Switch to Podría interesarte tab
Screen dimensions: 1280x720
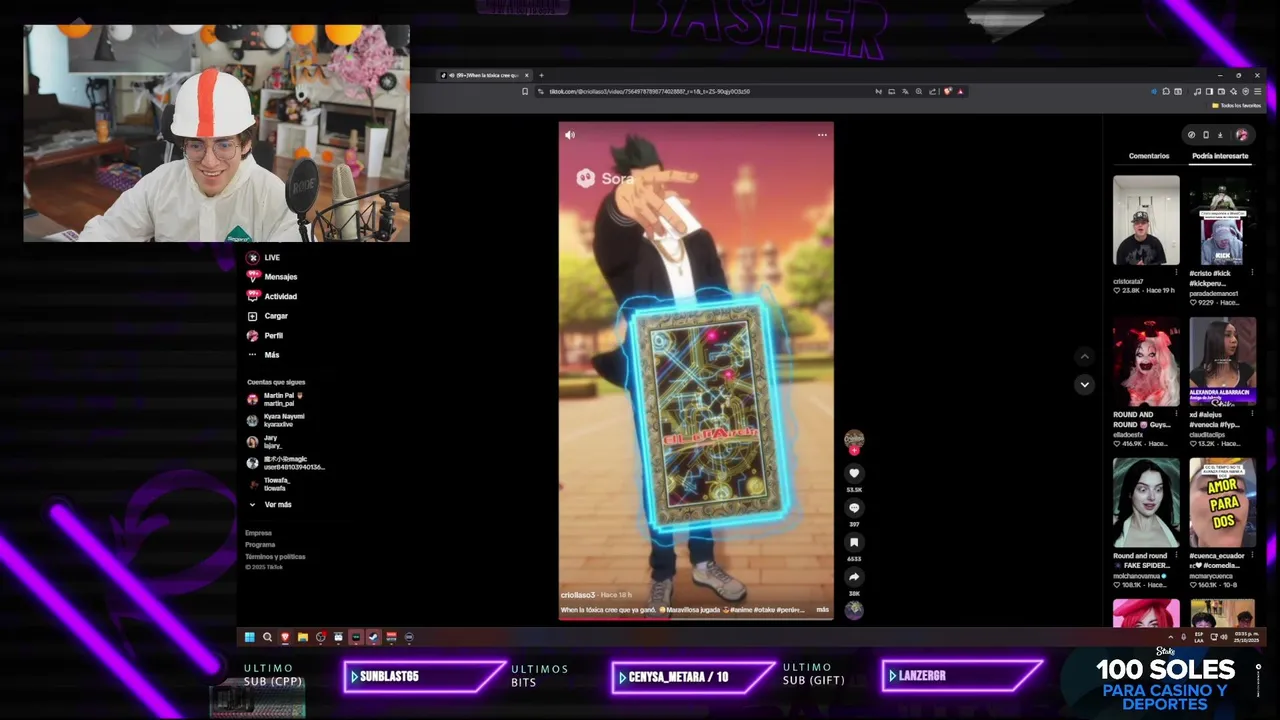tap(1220, 156)
